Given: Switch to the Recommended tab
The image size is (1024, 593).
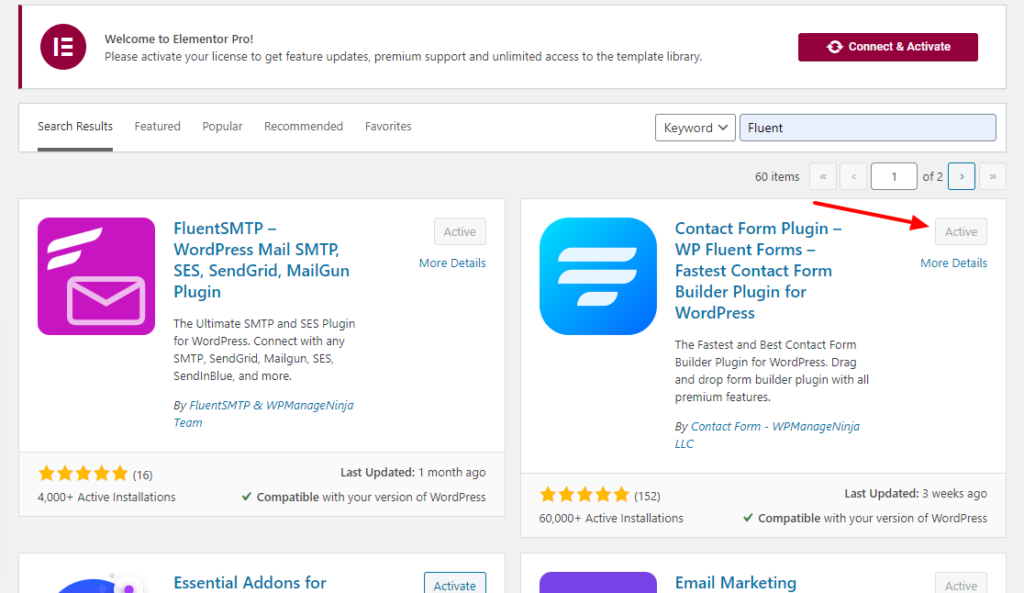Looking at the screenshot, I should (x=303, y=127).
